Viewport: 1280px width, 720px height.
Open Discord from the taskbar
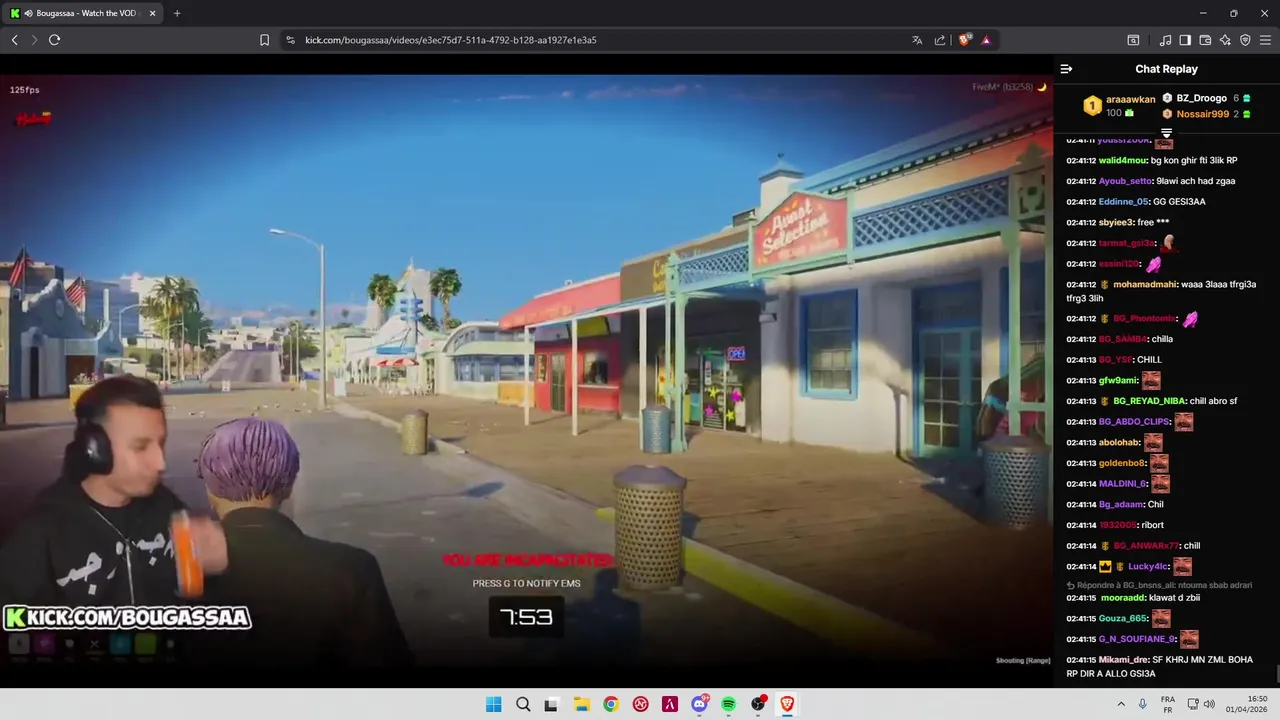699,704
